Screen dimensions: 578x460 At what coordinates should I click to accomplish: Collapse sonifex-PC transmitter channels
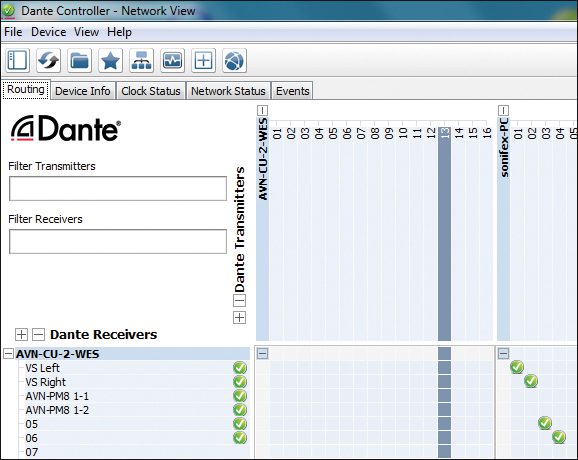click(504, 110)
